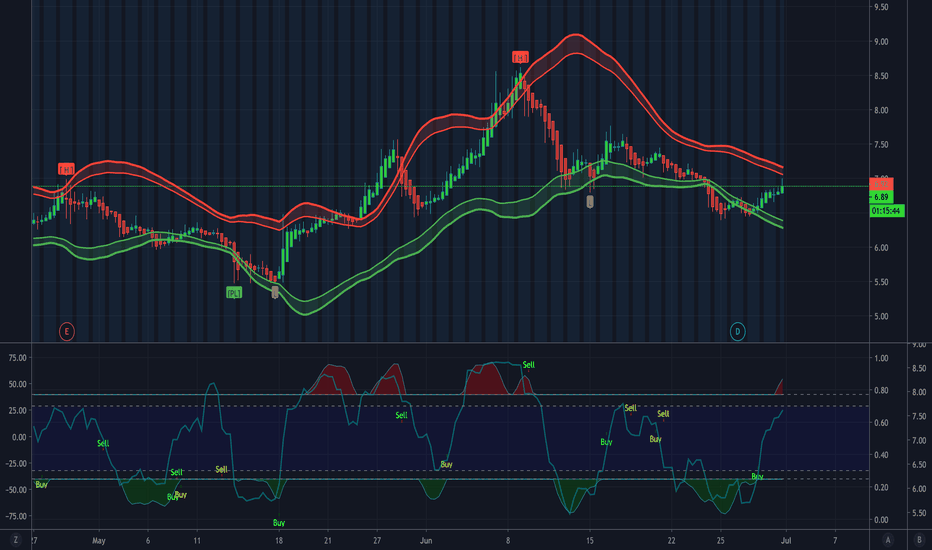The height and width of the screenshot is (550, 932).
Task: Click the '15' date label on the time axis
Action: pyautogui.click(x=590, y=540)
